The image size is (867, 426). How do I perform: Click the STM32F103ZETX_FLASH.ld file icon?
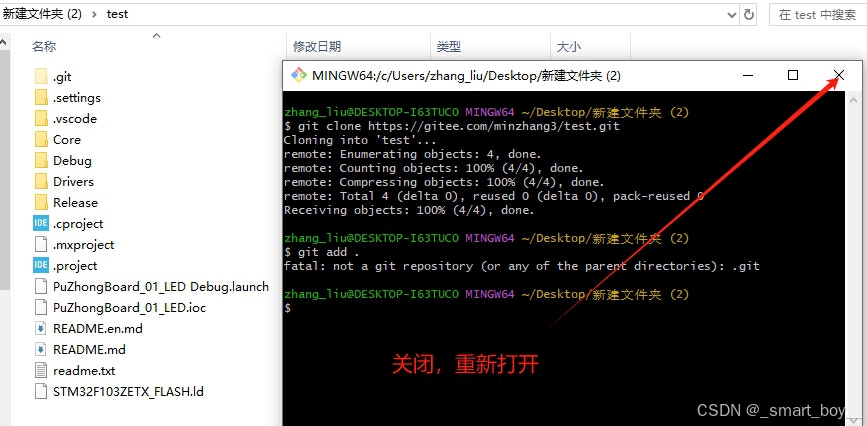pos(41,392)
